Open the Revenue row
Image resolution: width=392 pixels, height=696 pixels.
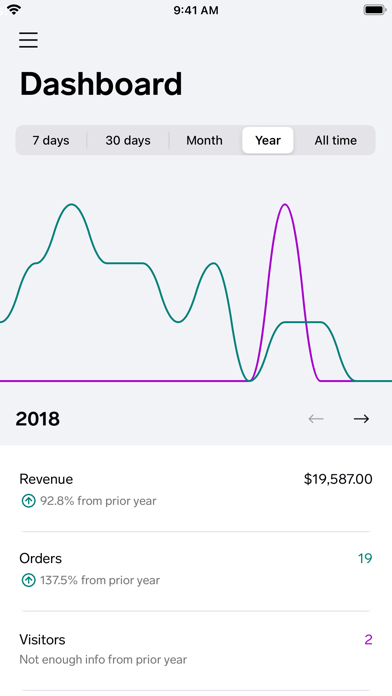click(196, 490)
